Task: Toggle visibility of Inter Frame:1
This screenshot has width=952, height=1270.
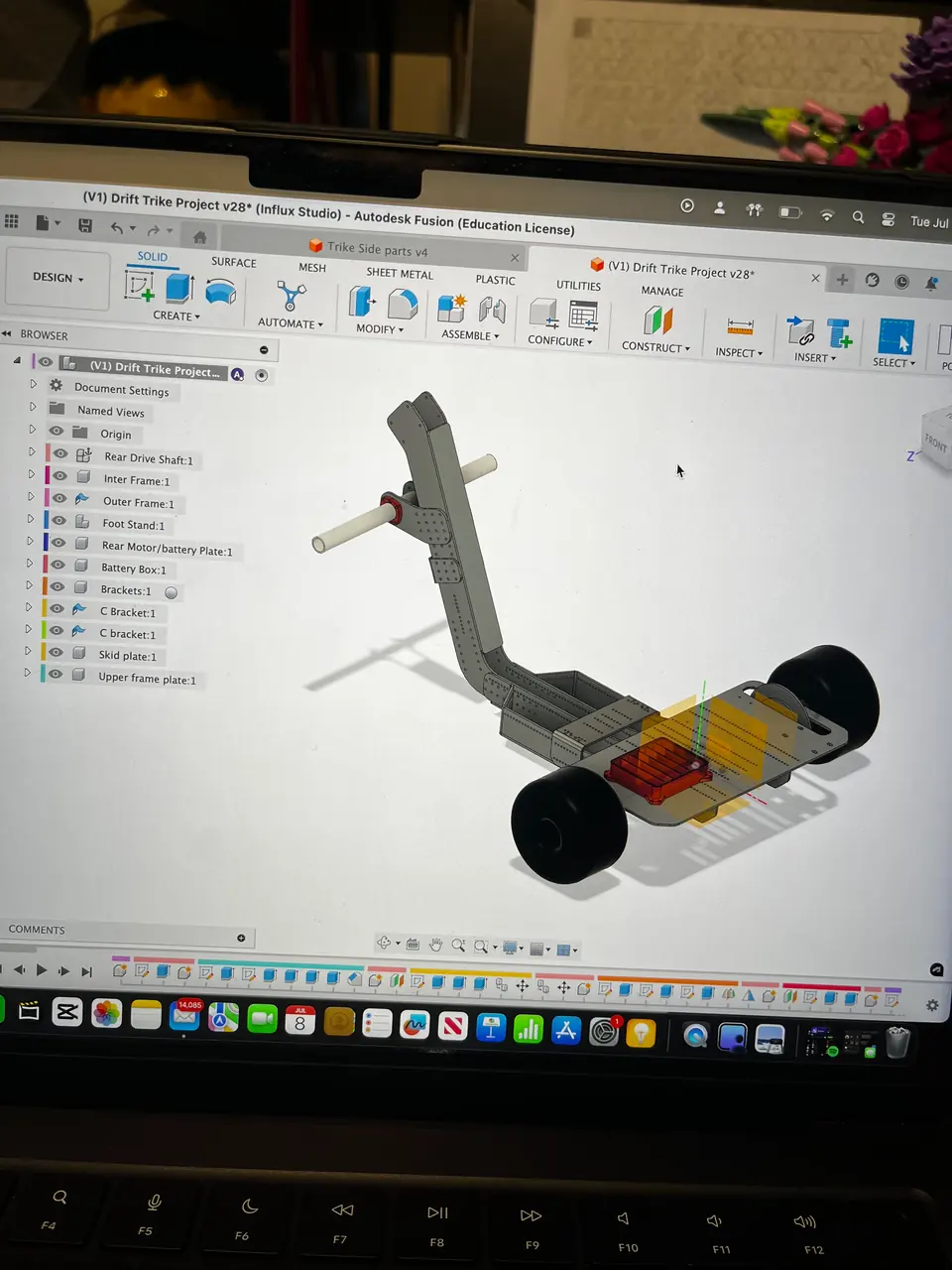Action: (x=59, y=476)
